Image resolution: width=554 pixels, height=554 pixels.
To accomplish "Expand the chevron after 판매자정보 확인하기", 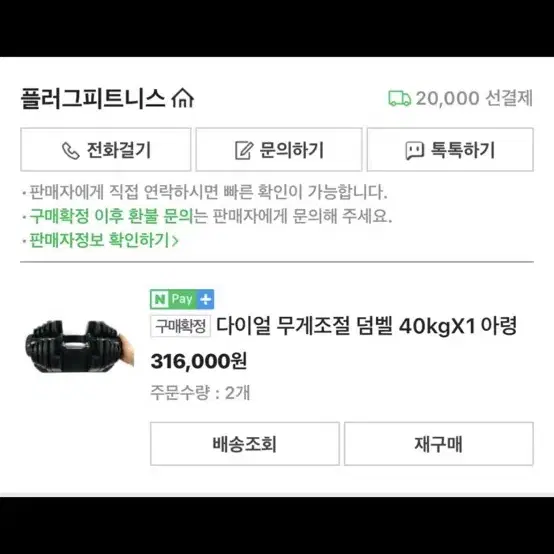I will coord(175,241).
